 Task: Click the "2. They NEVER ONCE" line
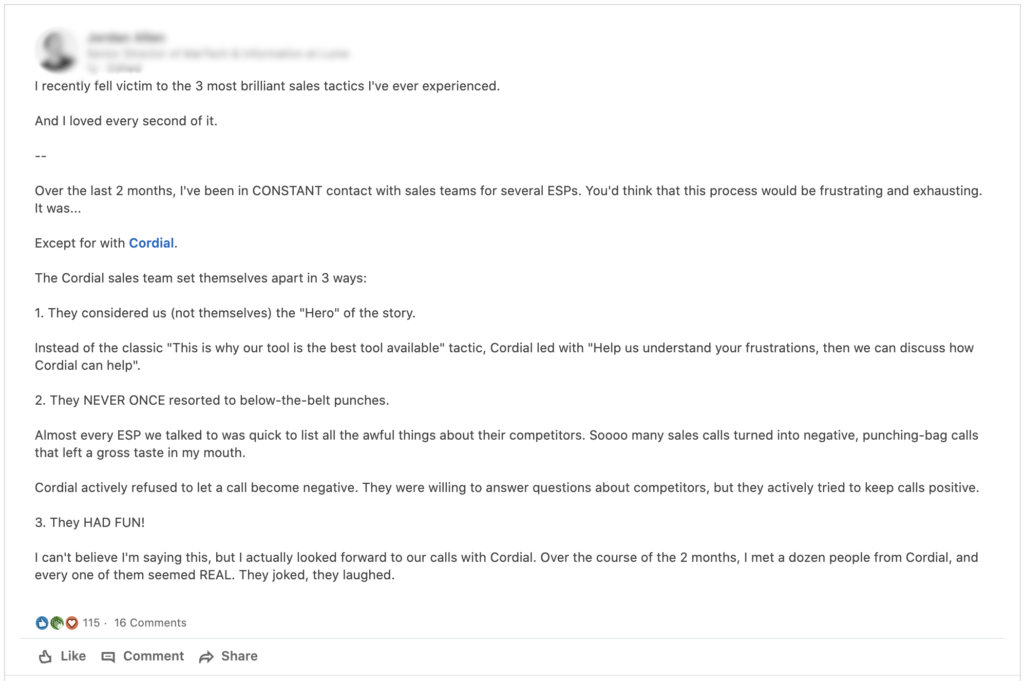[212, 400]
